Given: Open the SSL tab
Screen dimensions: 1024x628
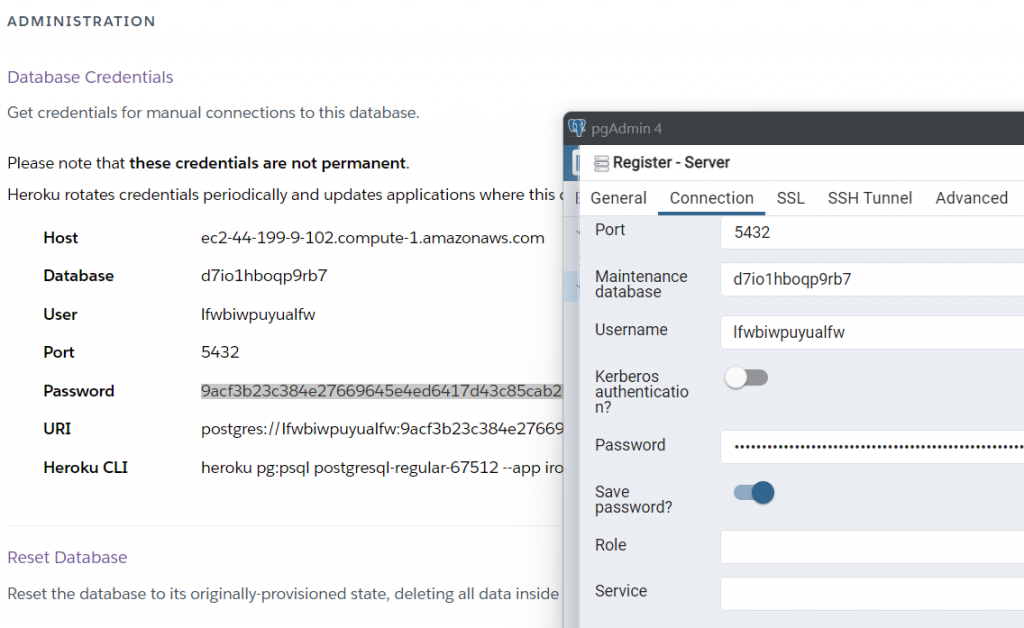Looking at the screenshot, I should coord(790,198).
